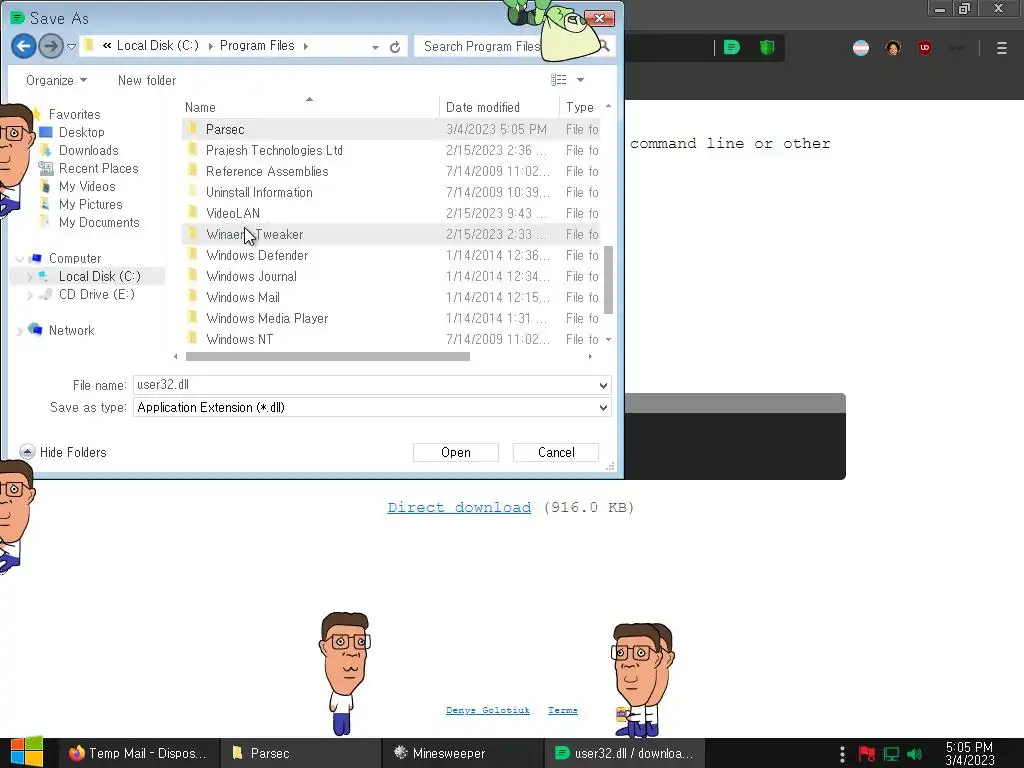Viewport: 1024px width, 768px height.
Task: Open My Pictures in the sidebar
Action: [x=90, y=204]
